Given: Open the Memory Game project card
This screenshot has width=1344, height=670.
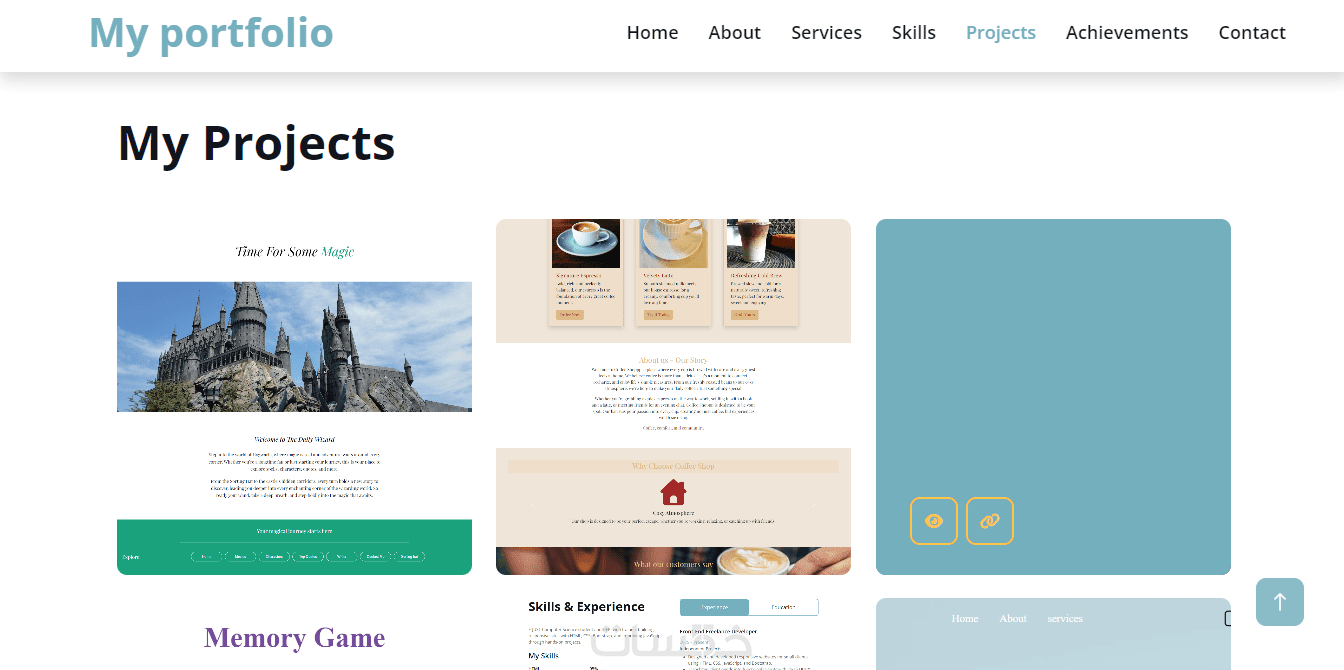Looking at the screenshot, I should (294, 635).
